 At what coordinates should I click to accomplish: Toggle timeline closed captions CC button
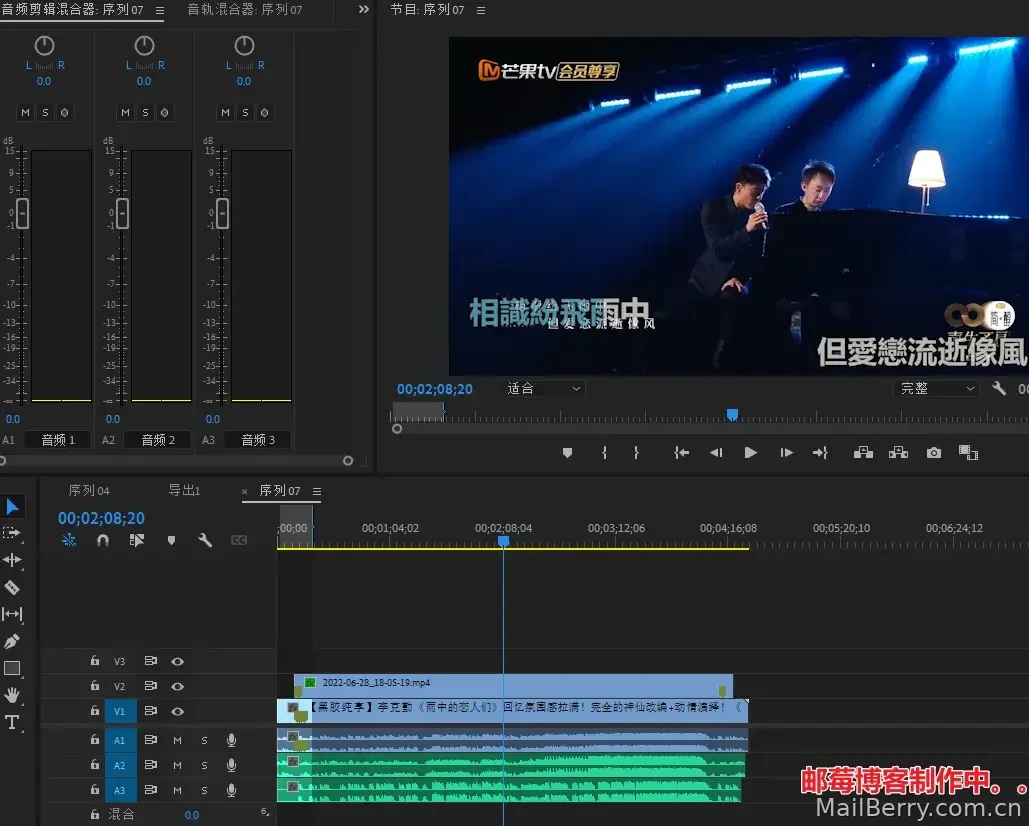click(x=239, y=540)
